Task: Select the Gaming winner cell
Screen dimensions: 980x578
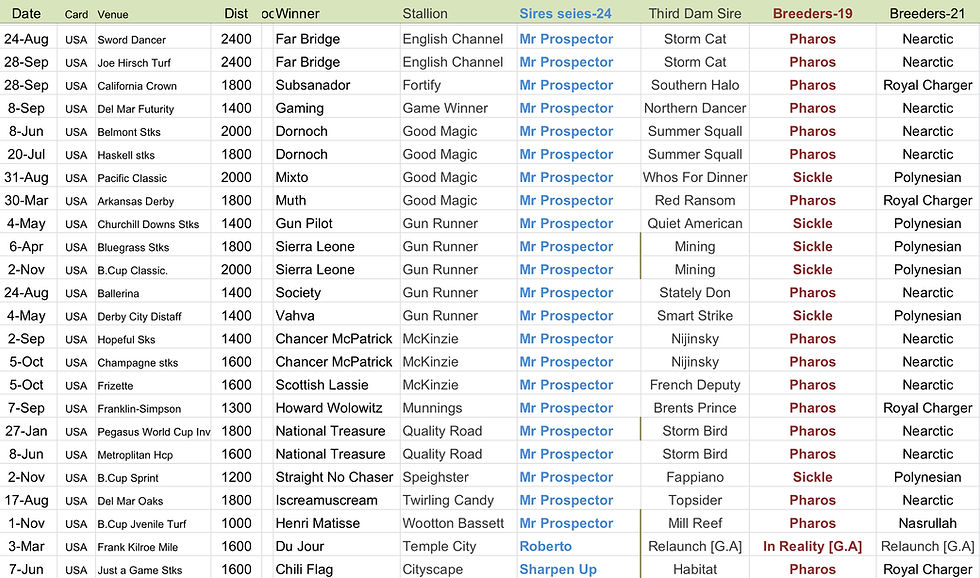Action: pos(299,108)
